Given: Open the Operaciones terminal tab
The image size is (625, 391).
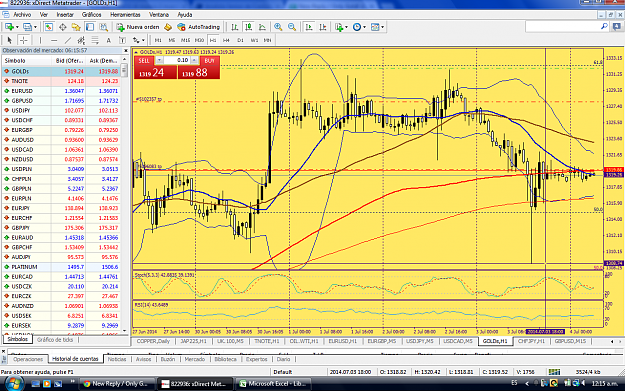Looking at the screenshot, I should (28, 359).
